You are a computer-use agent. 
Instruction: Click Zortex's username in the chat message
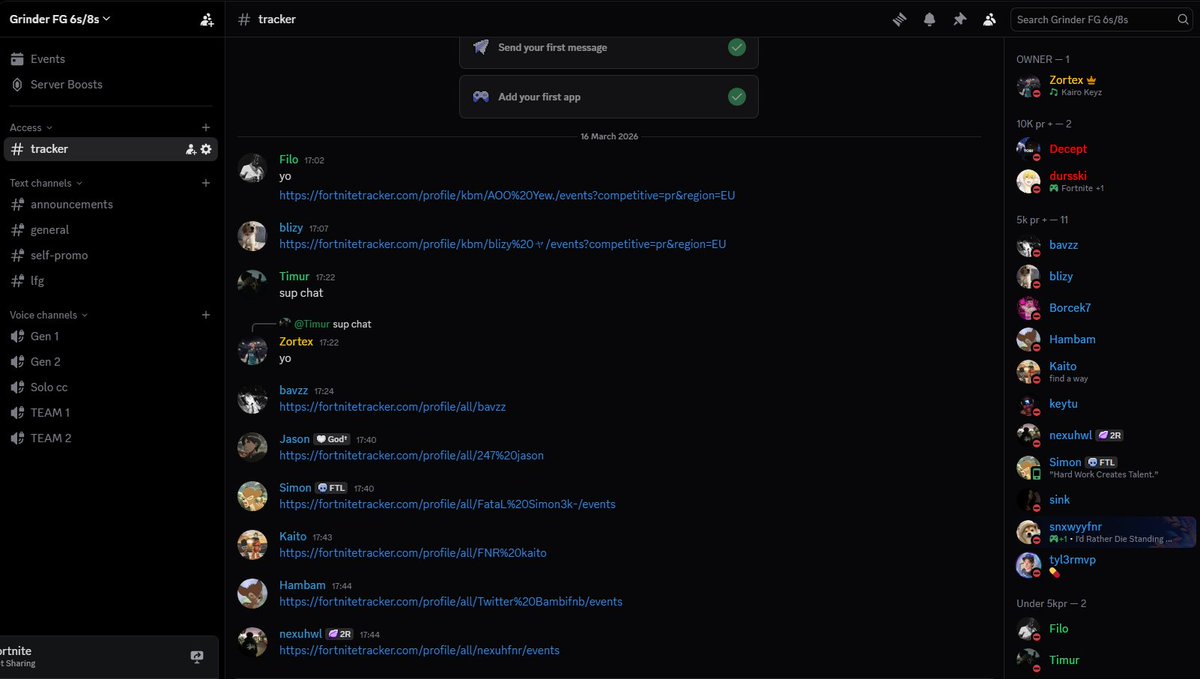click(x=296, y=342)
